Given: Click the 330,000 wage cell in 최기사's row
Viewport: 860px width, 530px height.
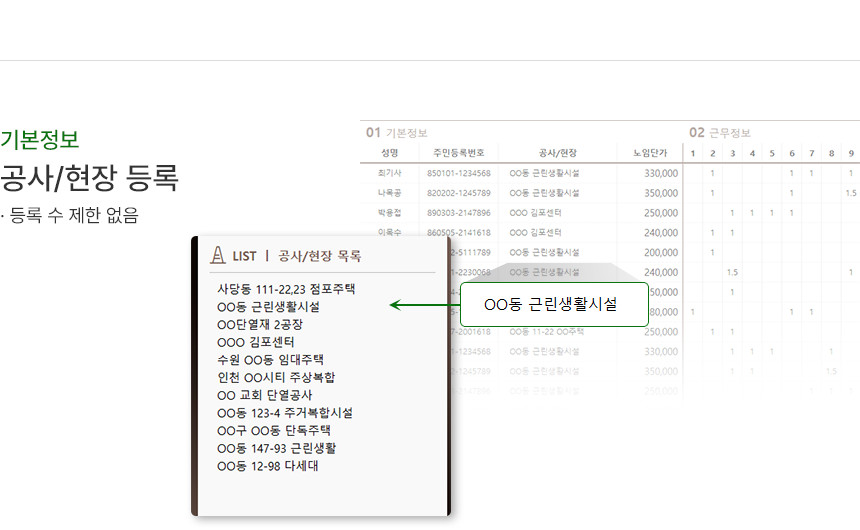Looking at the screenshot, I should pos(661,173).
